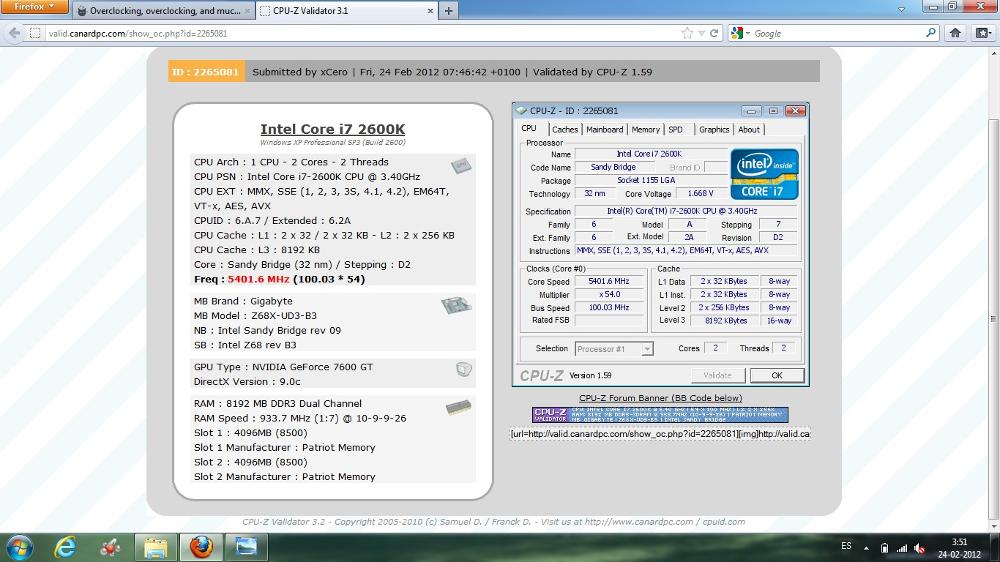
Task: Click the motherboard icon beside MB Brand
Action: tap(457, 306)
